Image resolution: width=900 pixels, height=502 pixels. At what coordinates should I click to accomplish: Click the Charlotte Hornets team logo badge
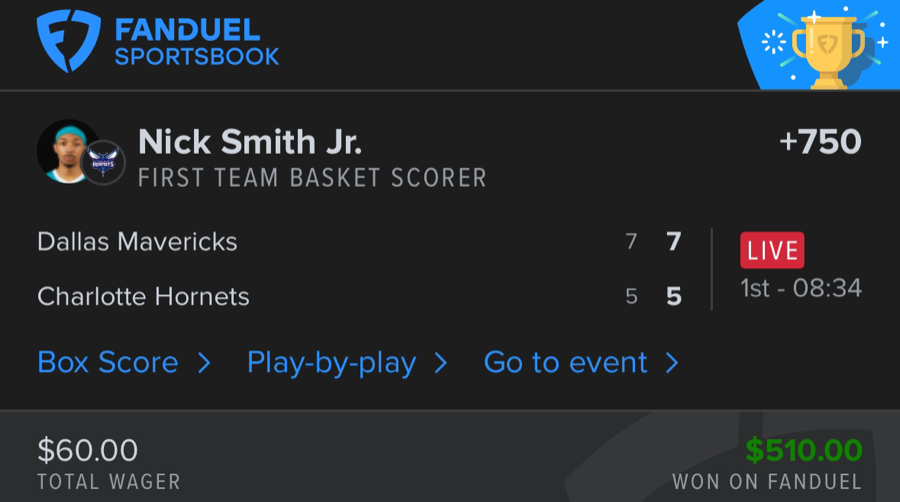click(102, 163)
